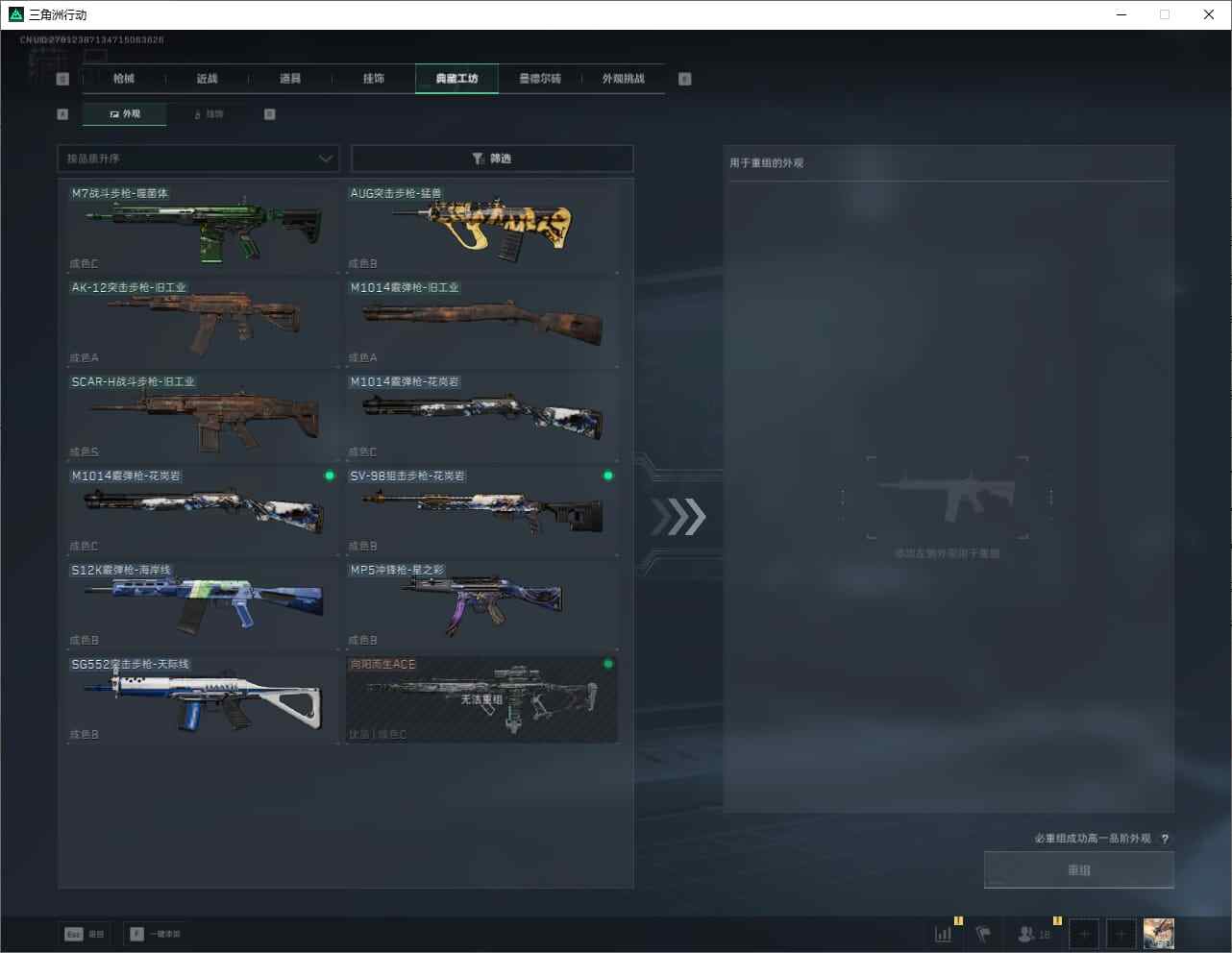Viewport: 1232px width, 953px height.
Task: Open the 近战 tab
Action: click(207, 79)
